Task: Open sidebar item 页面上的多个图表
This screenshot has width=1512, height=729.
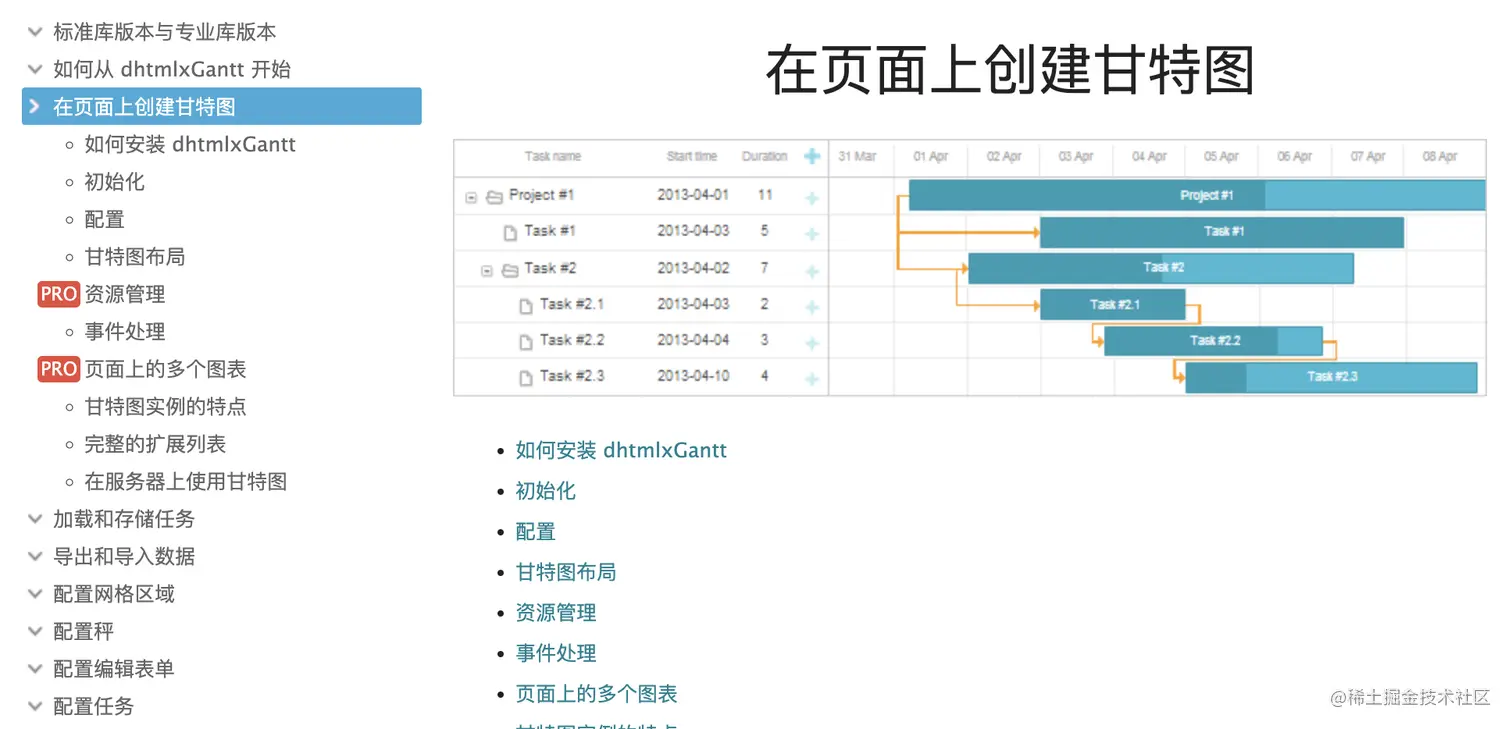Action: click(165, 369)
